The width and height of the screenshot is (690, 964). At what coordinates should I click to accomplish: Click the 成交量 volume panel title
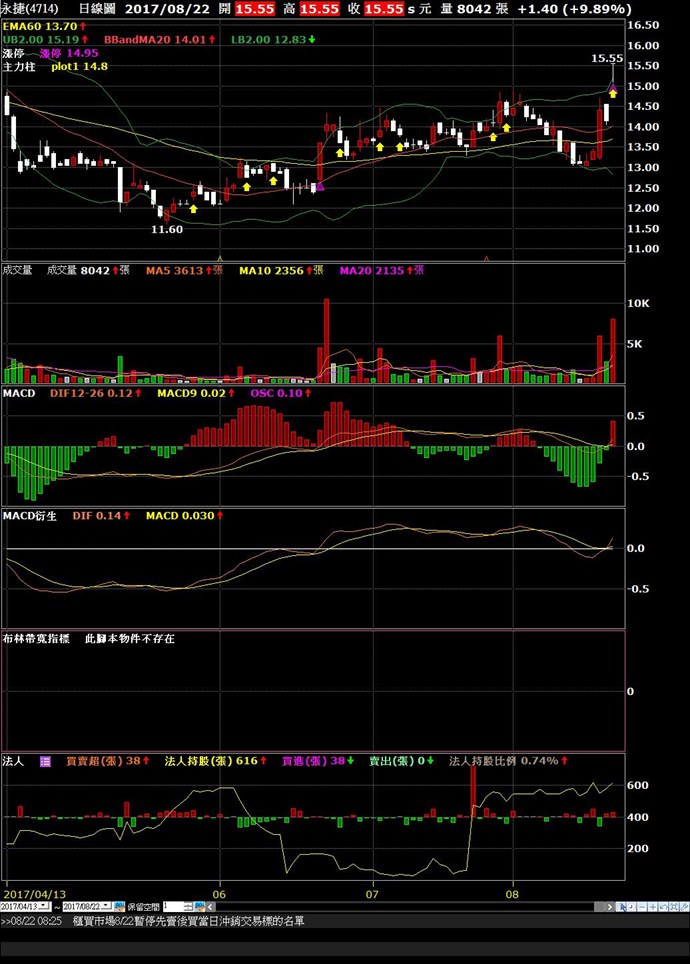[17, 271]
